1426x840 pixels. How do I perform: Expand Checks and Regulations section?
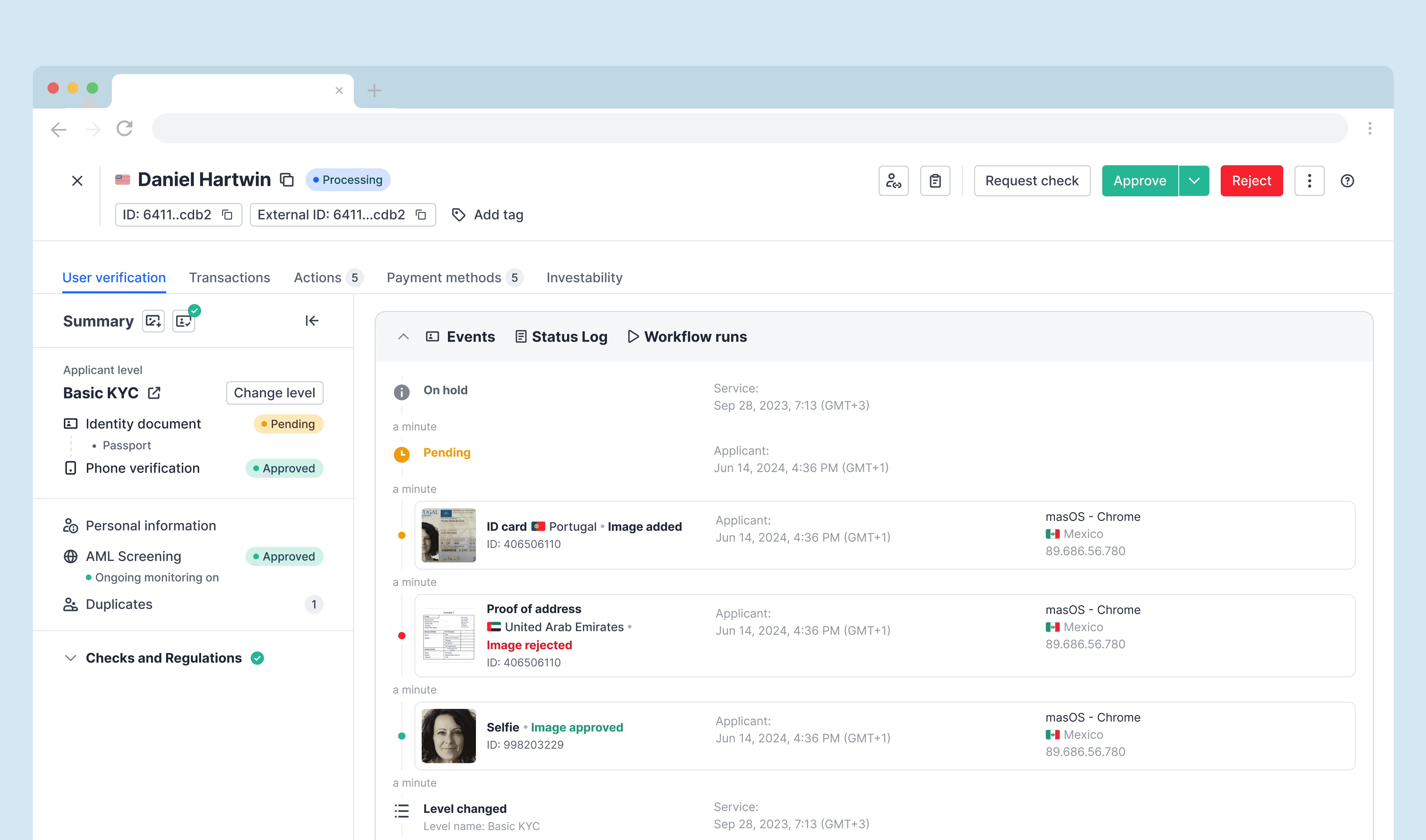(x=70, y=658)
